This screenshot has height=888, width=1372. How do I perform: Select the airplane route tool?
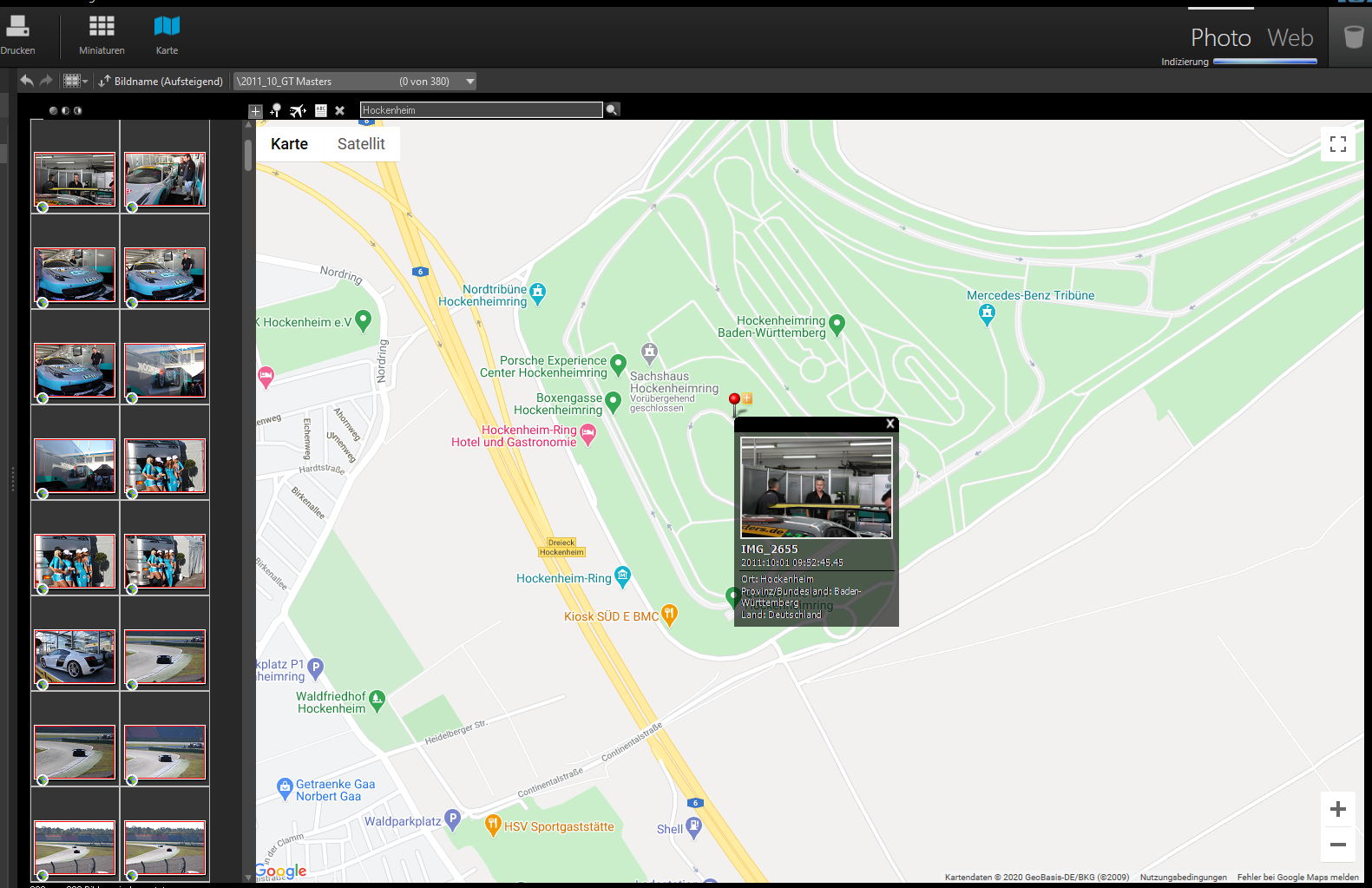[298, 110]
